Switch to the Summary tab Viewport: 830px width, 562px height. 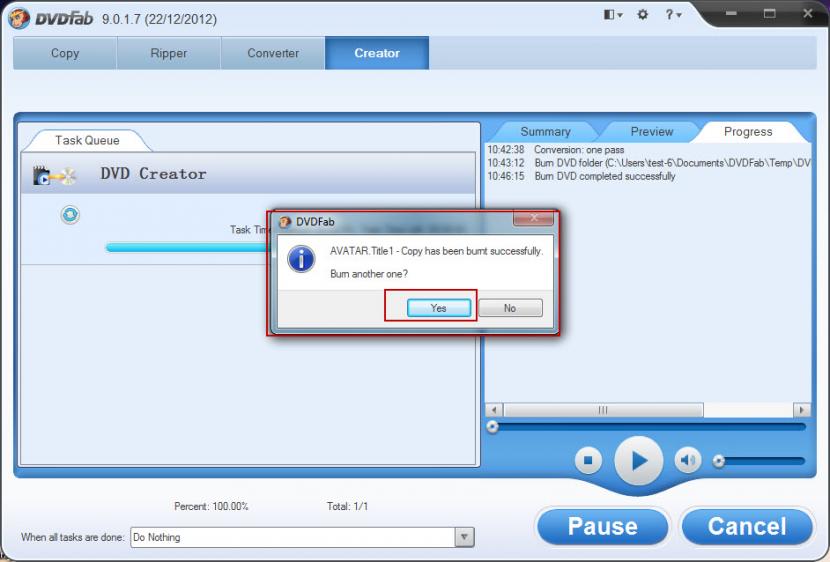545,132
